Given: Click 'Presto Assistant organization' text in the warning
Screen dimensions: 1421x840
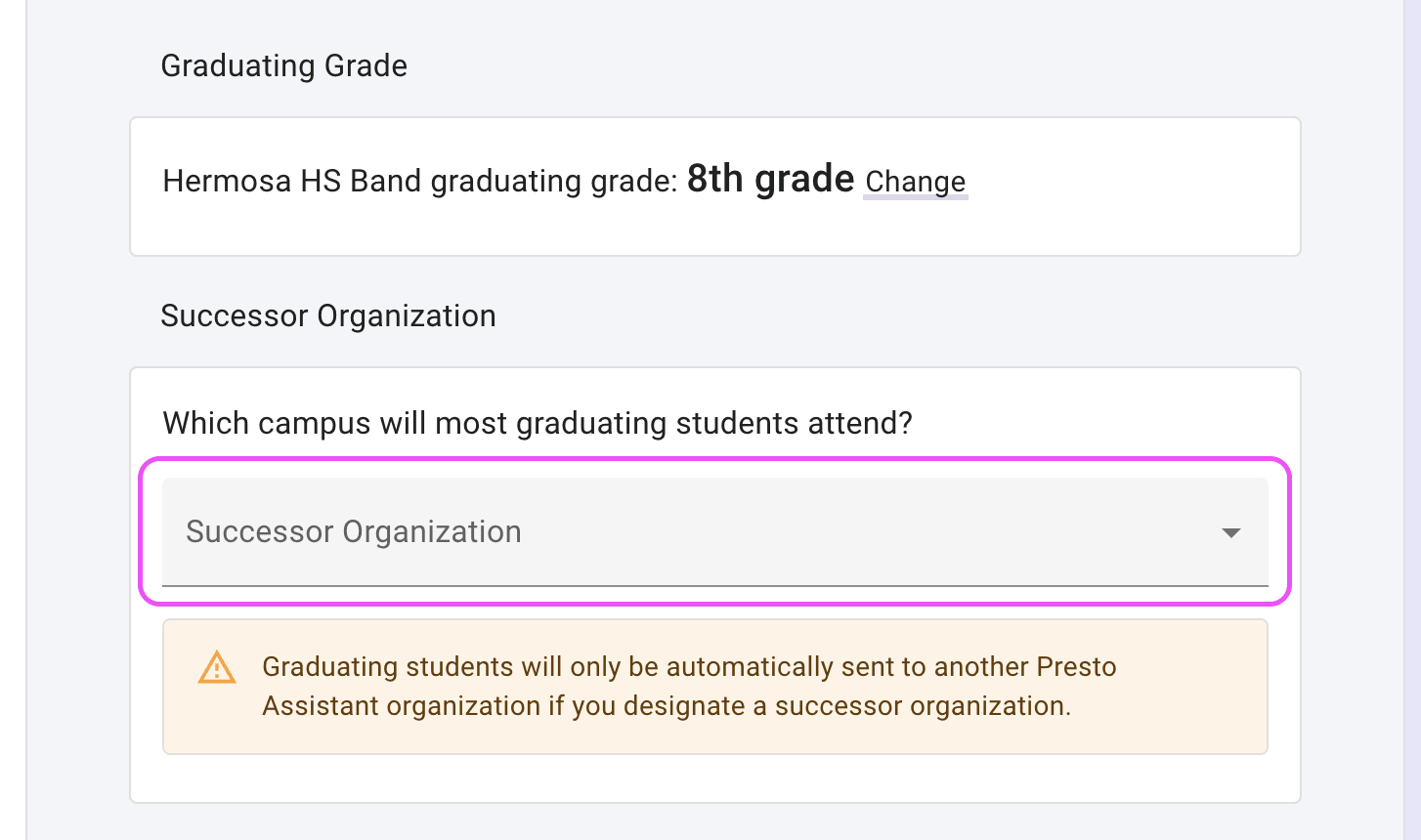Looking at the screenshot, I should tap(401, 706).
